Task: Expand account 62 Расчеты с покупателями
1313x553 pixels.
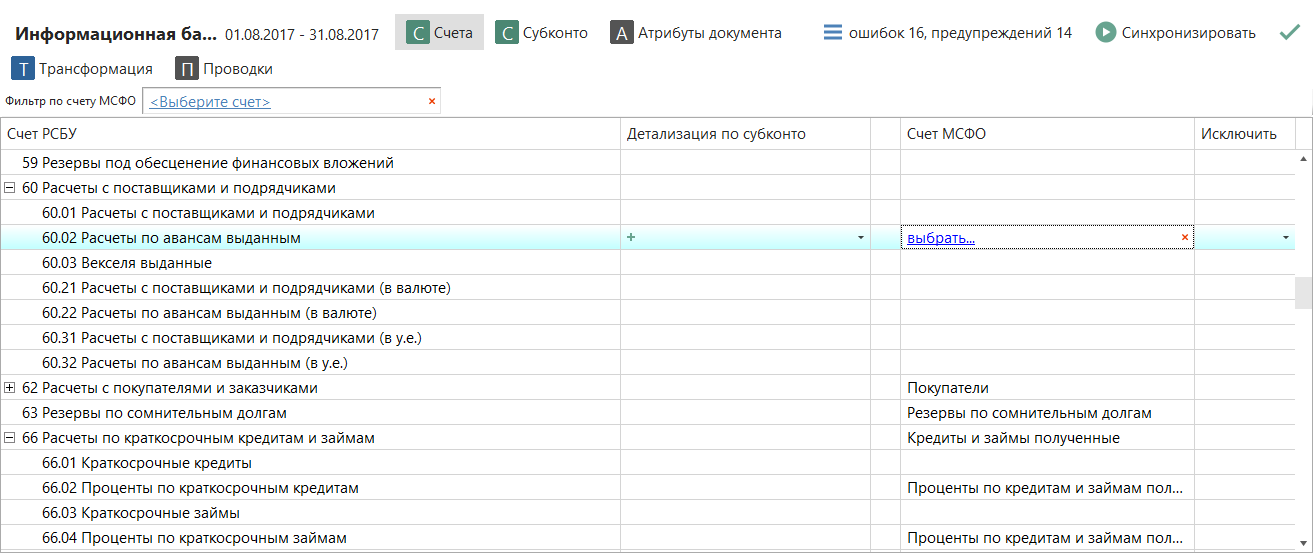Action: [10, 388]
